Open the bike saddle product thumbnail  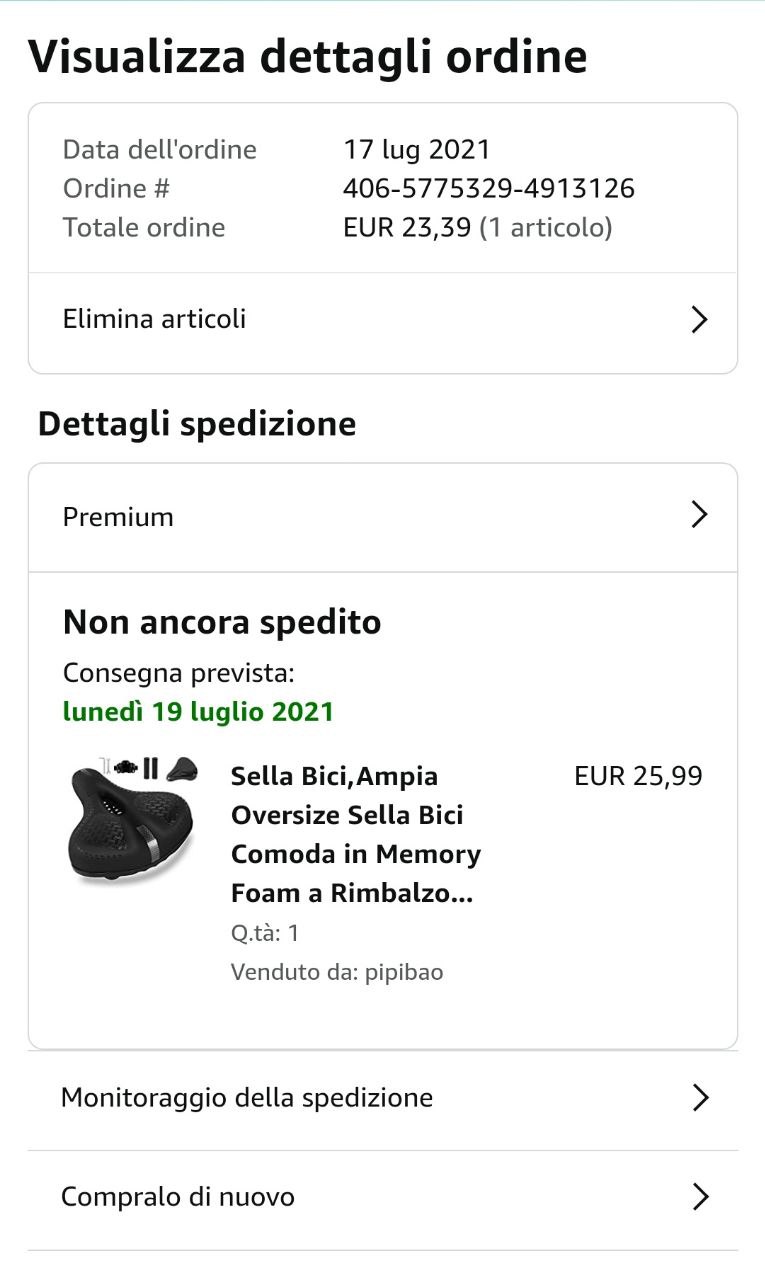(x=132, y=822)
